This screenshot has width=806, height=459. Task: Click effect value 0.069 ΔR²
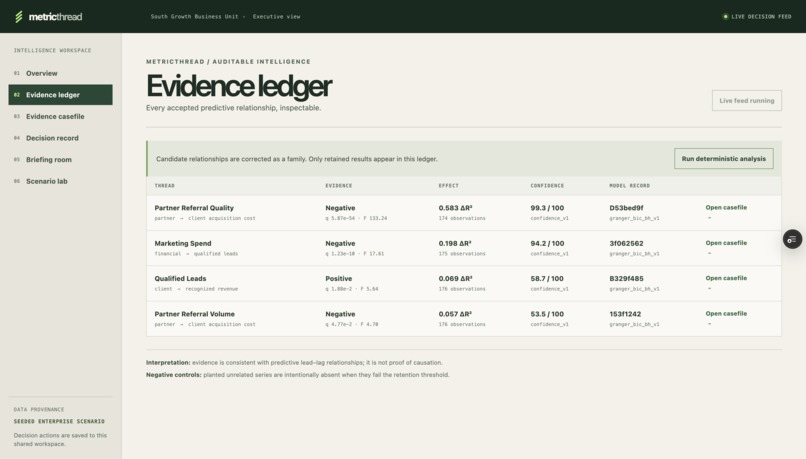coord(455,279)
